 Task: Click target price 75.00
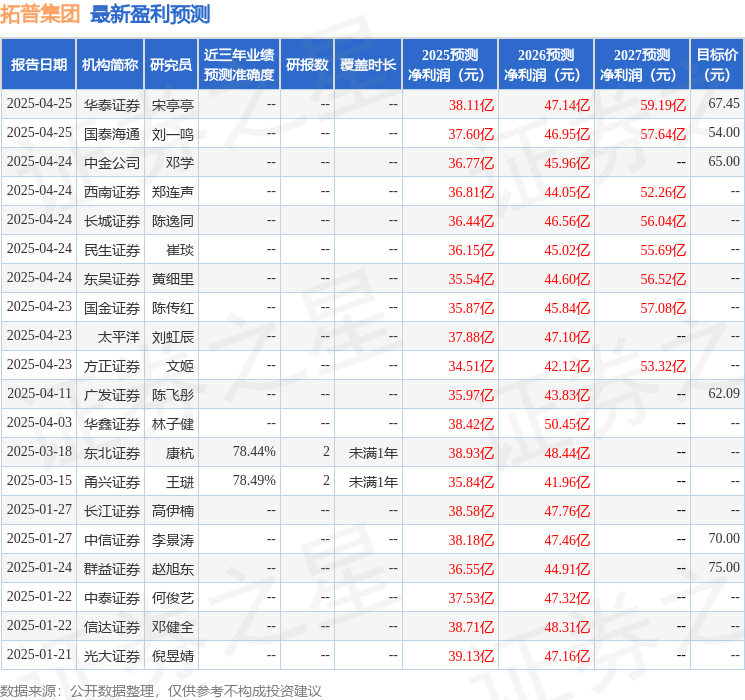pos(724,567)
